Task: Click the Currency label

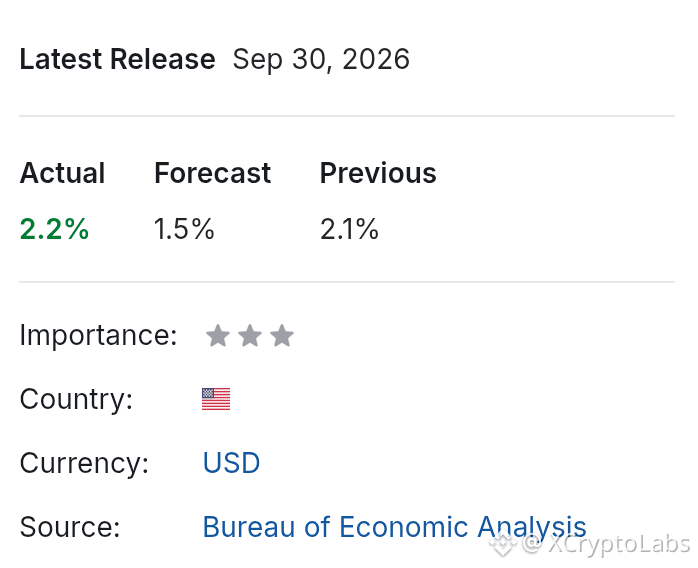Action: click(x=84, y=463)
